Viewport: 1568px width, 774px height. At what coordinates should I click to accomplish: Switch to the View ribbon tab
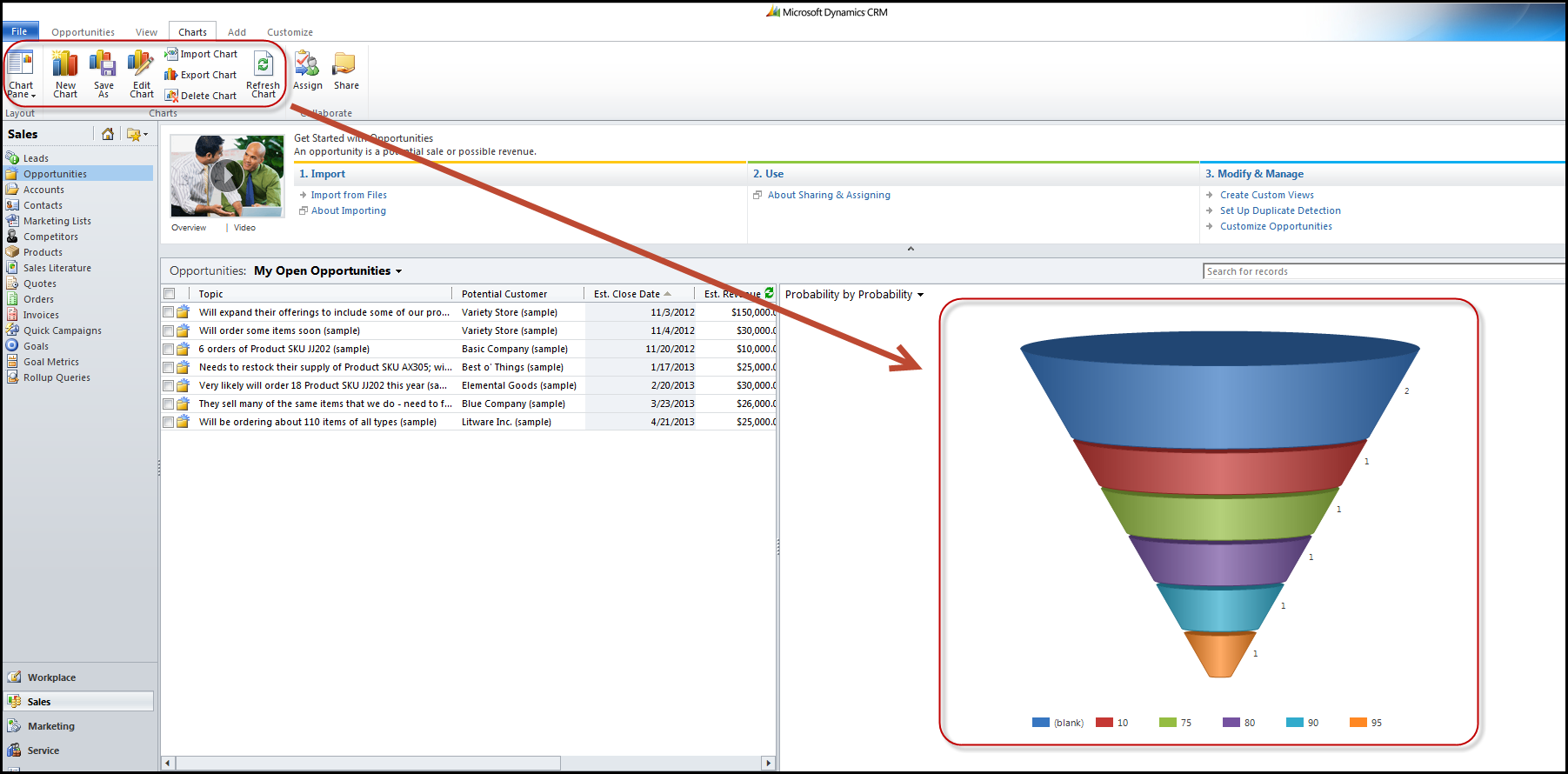pyautogui.click(x=146, y=32)
